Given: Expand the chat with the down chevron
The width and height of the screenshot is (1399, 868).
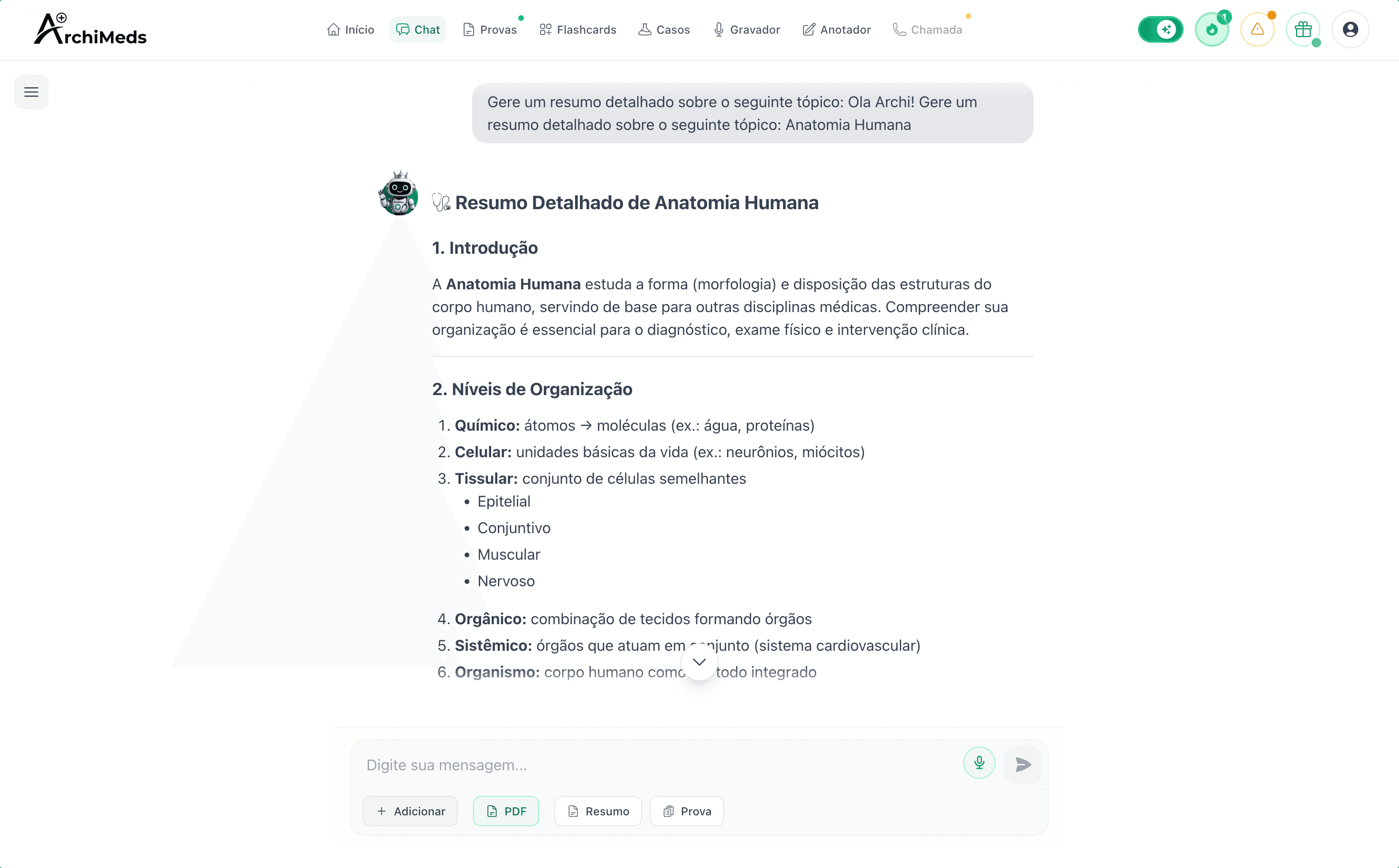Looking at the screenshot, I should point(699,663).
